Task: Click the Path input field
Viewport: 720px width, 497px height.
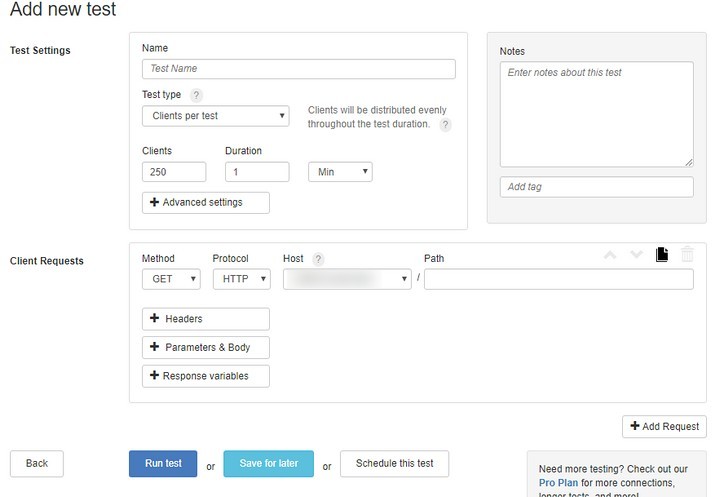Action: pos(558,279)
